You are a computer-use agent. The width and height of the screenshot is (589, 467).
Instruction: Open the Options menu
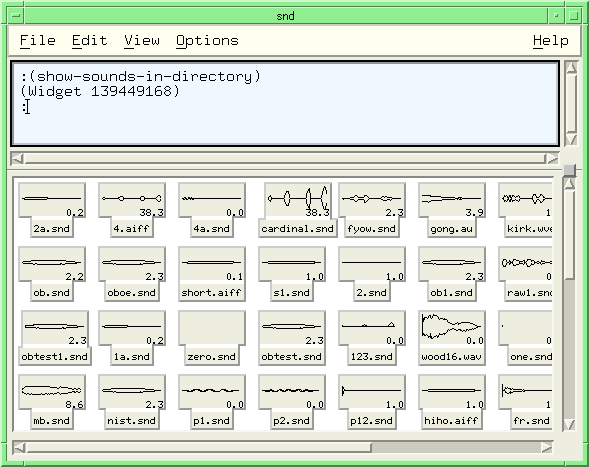207,41
